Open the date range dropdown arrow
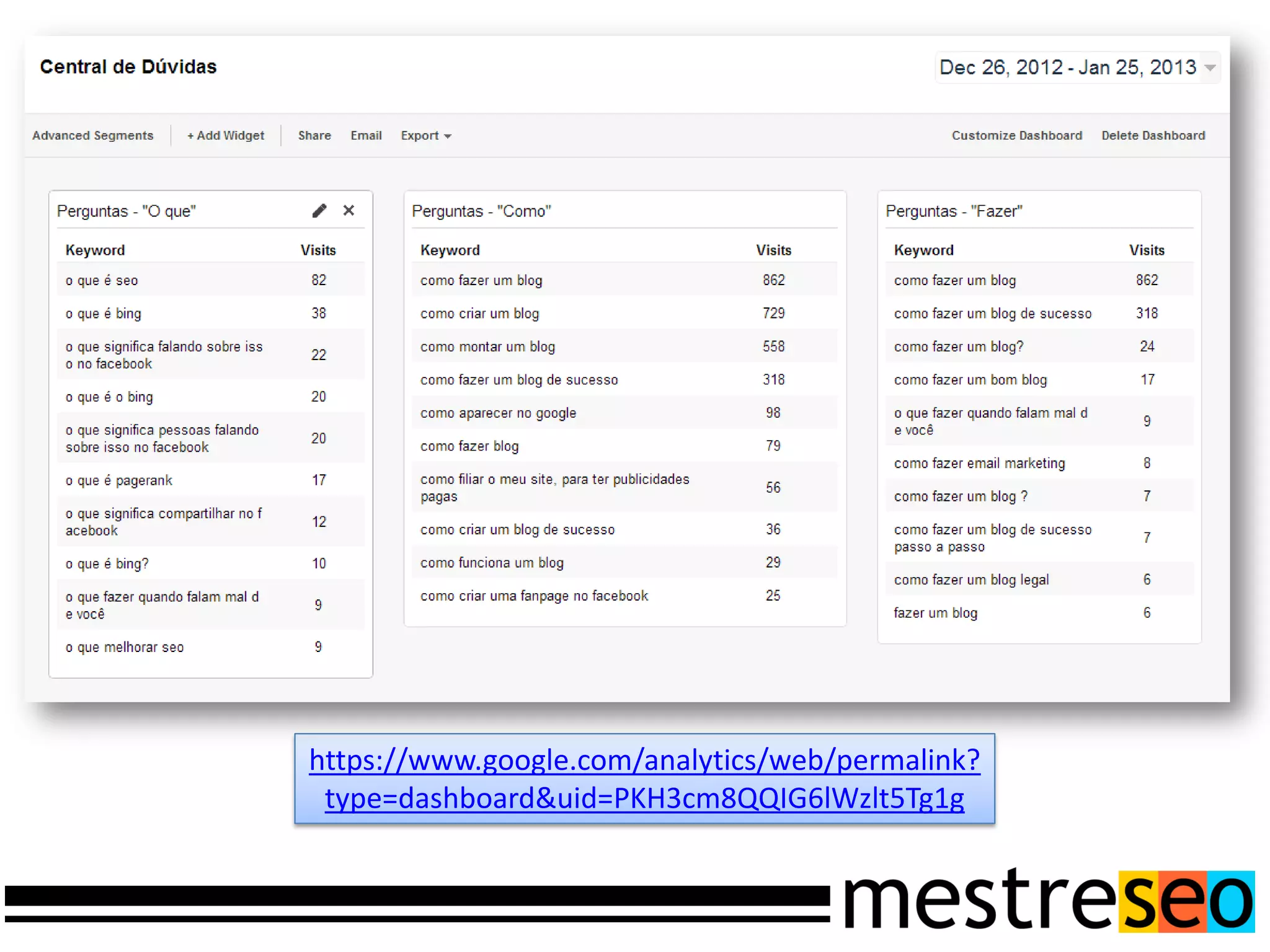 coord(1210,68)
